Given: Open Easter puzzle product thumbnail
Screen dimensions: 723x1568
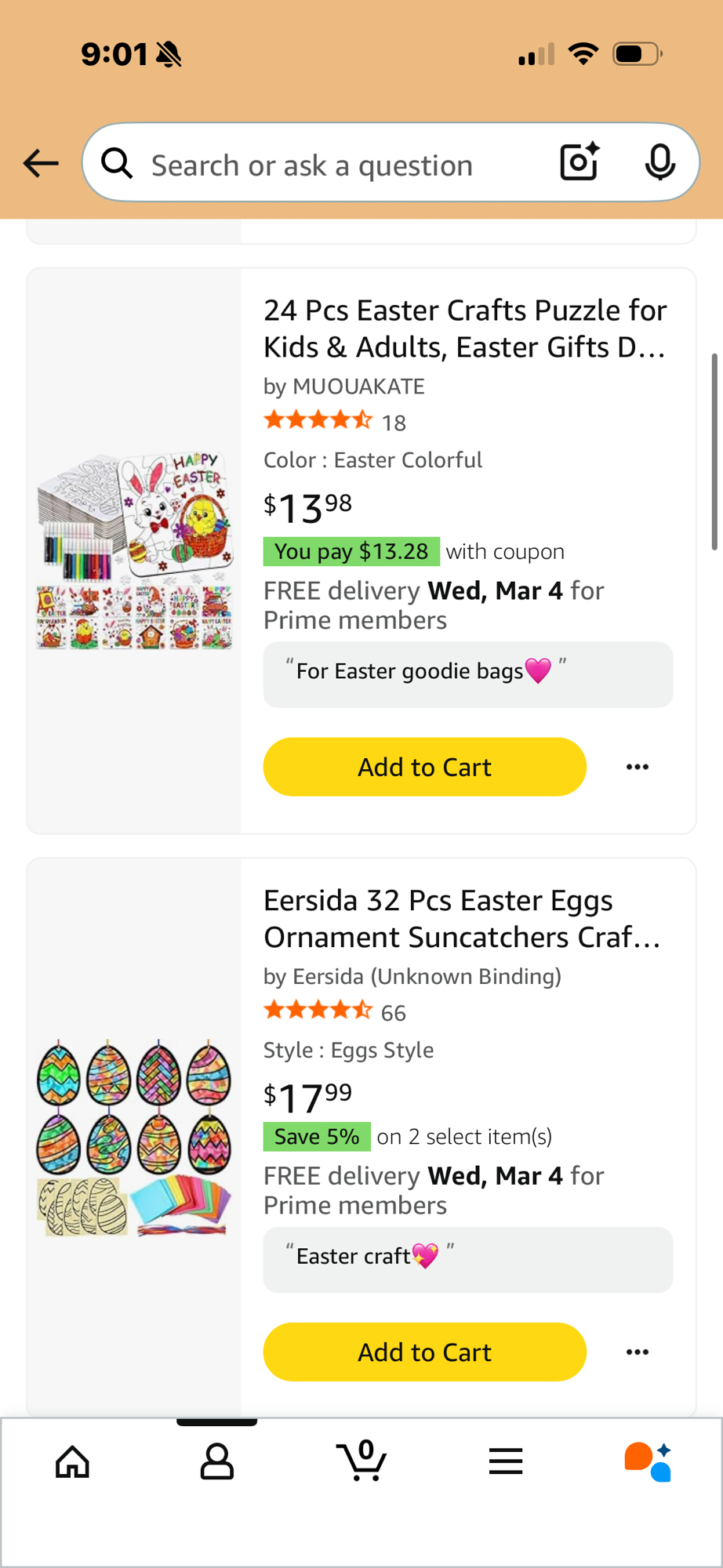Looking at the screenshot, I should pyautogui.click(x=135, y=550).
